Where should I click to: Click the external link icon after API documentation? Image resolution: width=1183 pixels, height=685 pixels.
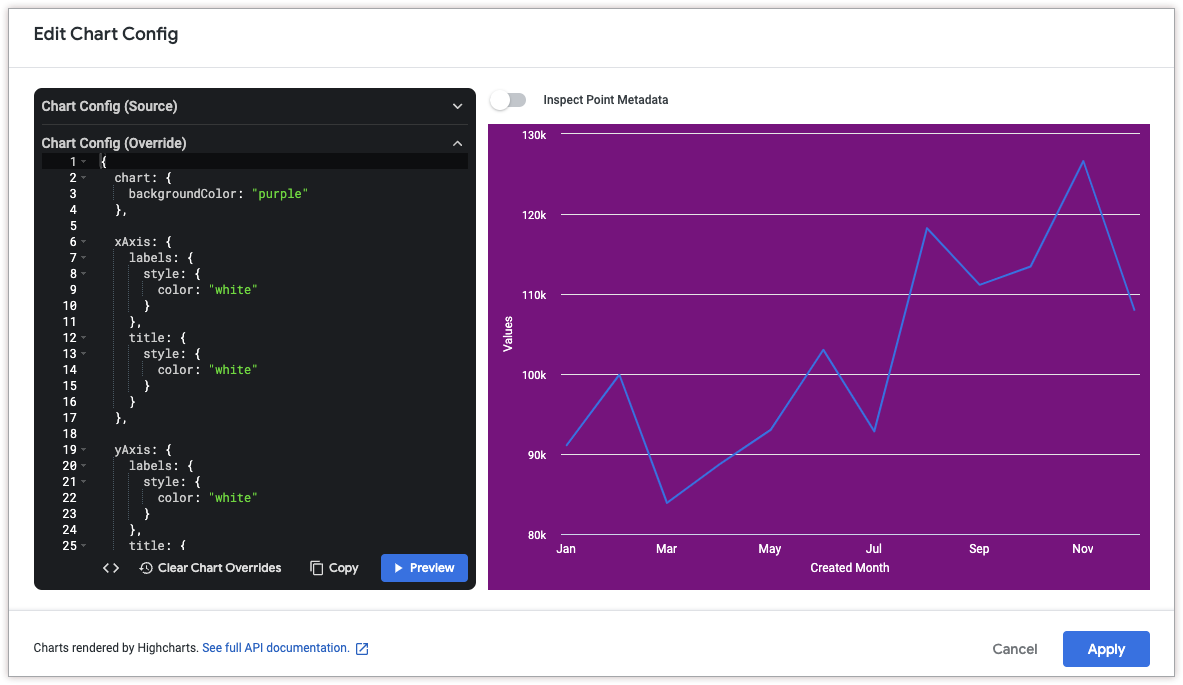[362, 649]
